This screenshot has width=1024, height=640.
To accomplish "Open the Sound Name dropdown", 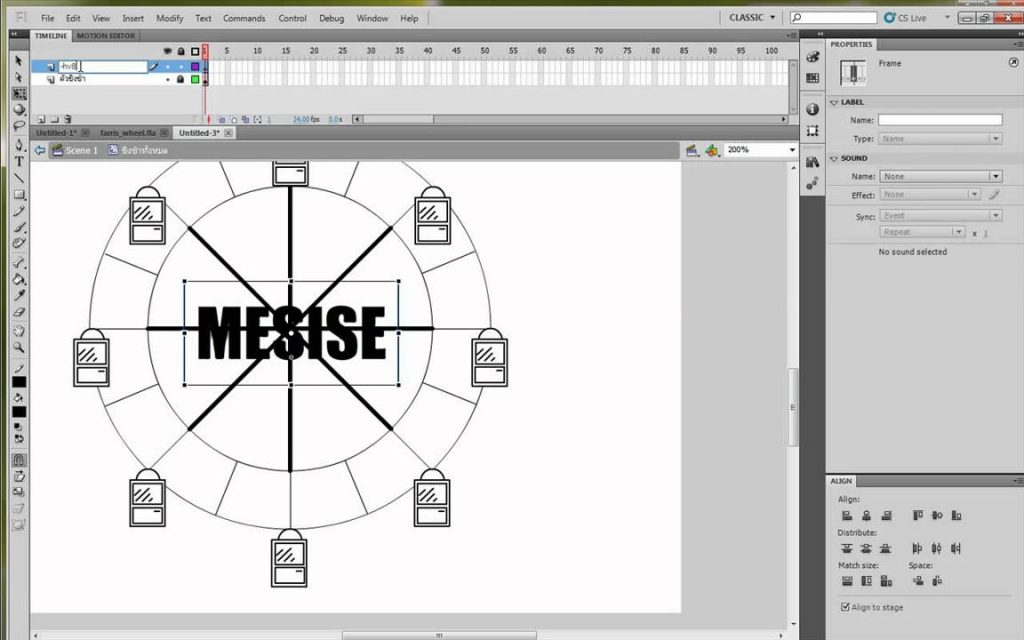I will pos(940,176).
